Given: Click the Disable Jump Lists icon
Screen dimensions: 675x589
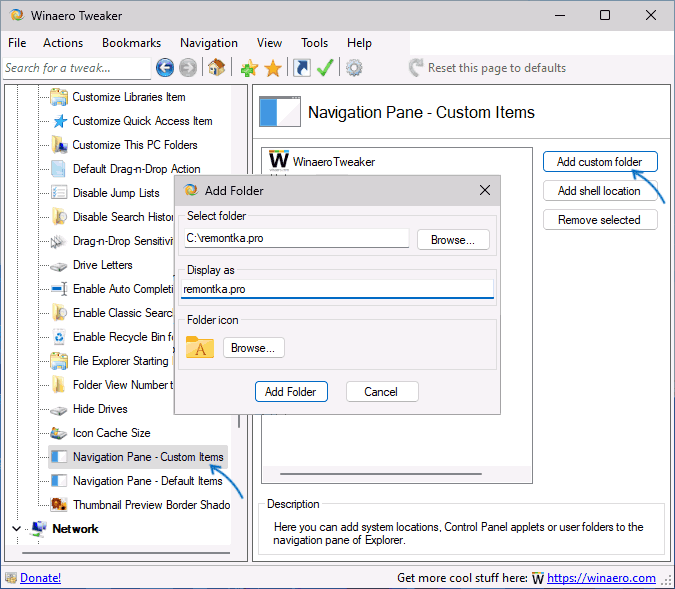Looking at the screenshot, I should tap(59, 192).
